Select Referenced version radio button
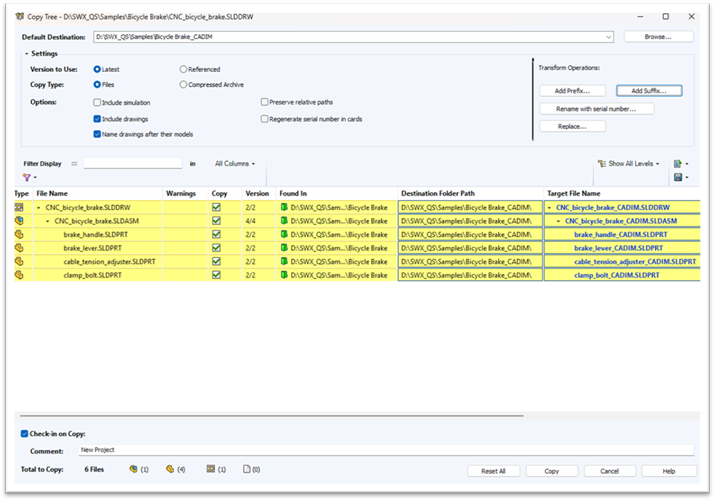 [x=183, y=69]
